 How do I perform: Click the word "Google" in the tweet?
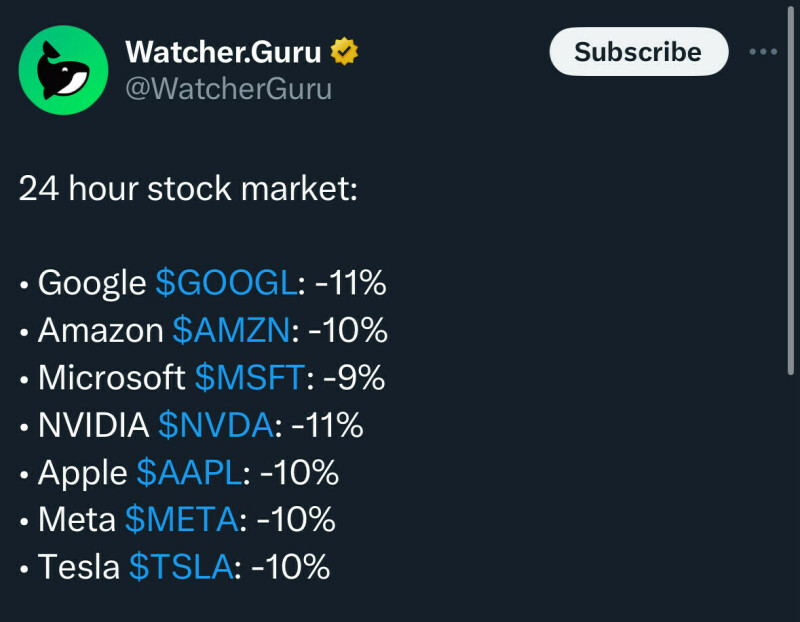tap(92, 283)
